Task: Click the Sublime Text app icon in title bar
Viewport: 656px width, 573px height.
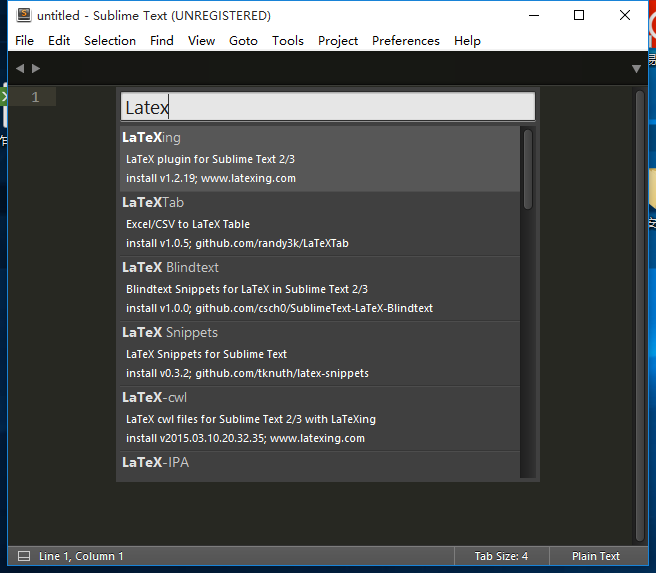Action: (24, 16)
